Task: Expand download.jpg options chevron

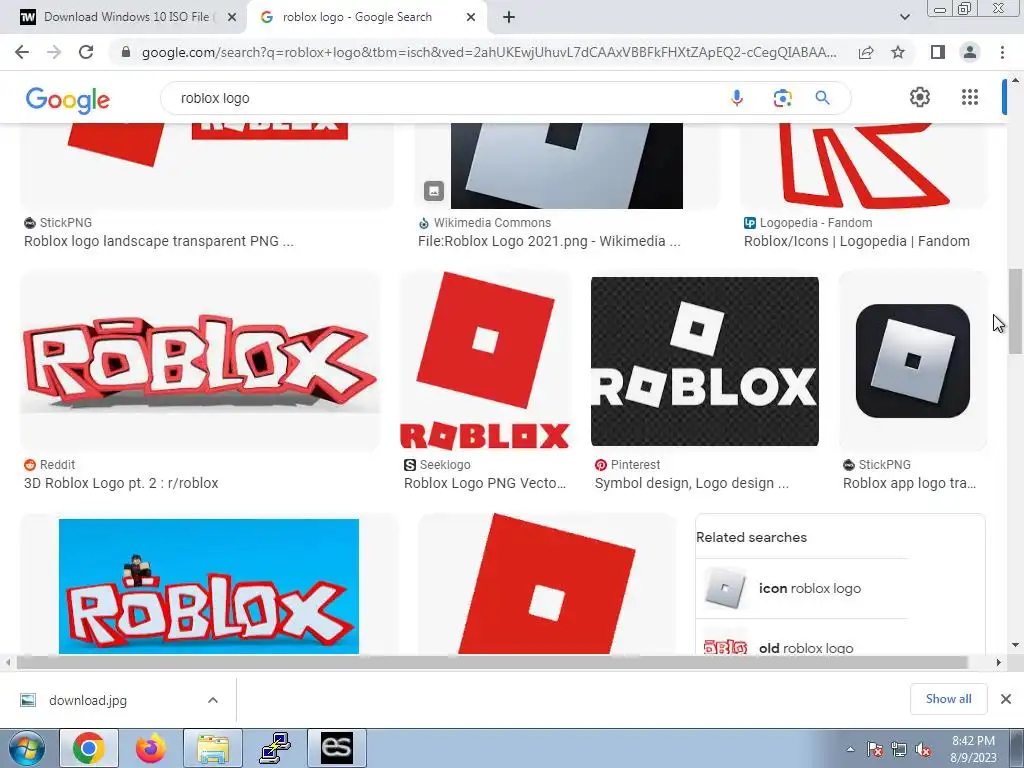Action: [x=213, y=700]
